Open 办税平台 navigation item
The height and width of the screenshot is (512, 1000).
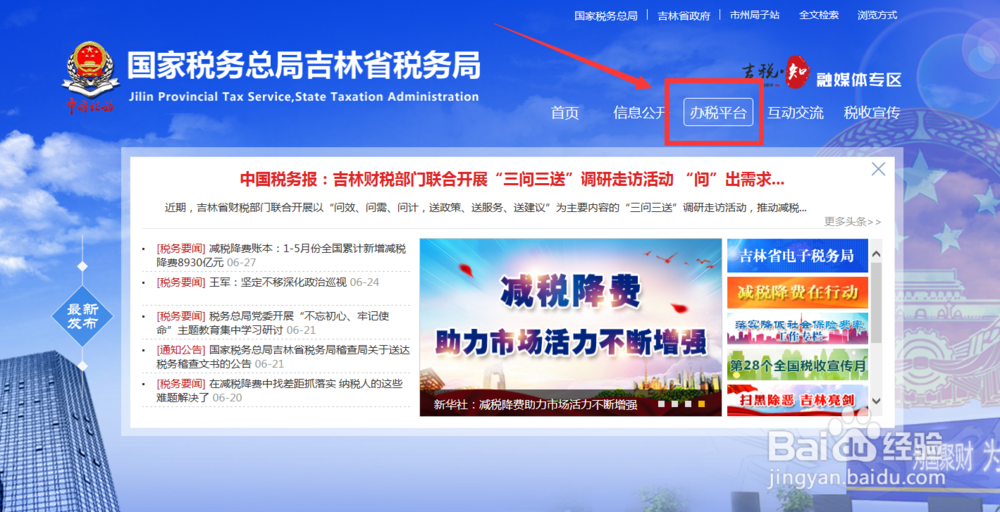point(717,113)
